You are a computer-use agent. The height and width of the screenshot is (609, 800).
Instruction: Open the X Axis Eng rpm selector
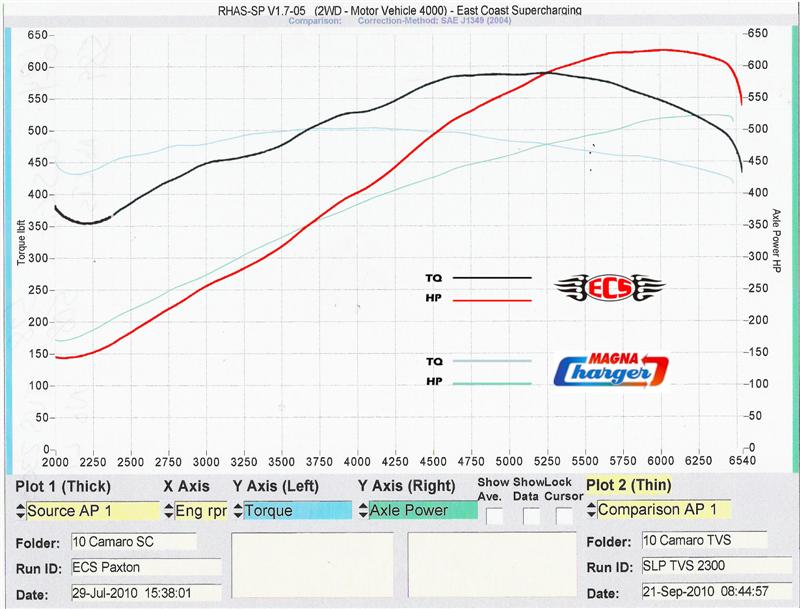click(201, 511)
